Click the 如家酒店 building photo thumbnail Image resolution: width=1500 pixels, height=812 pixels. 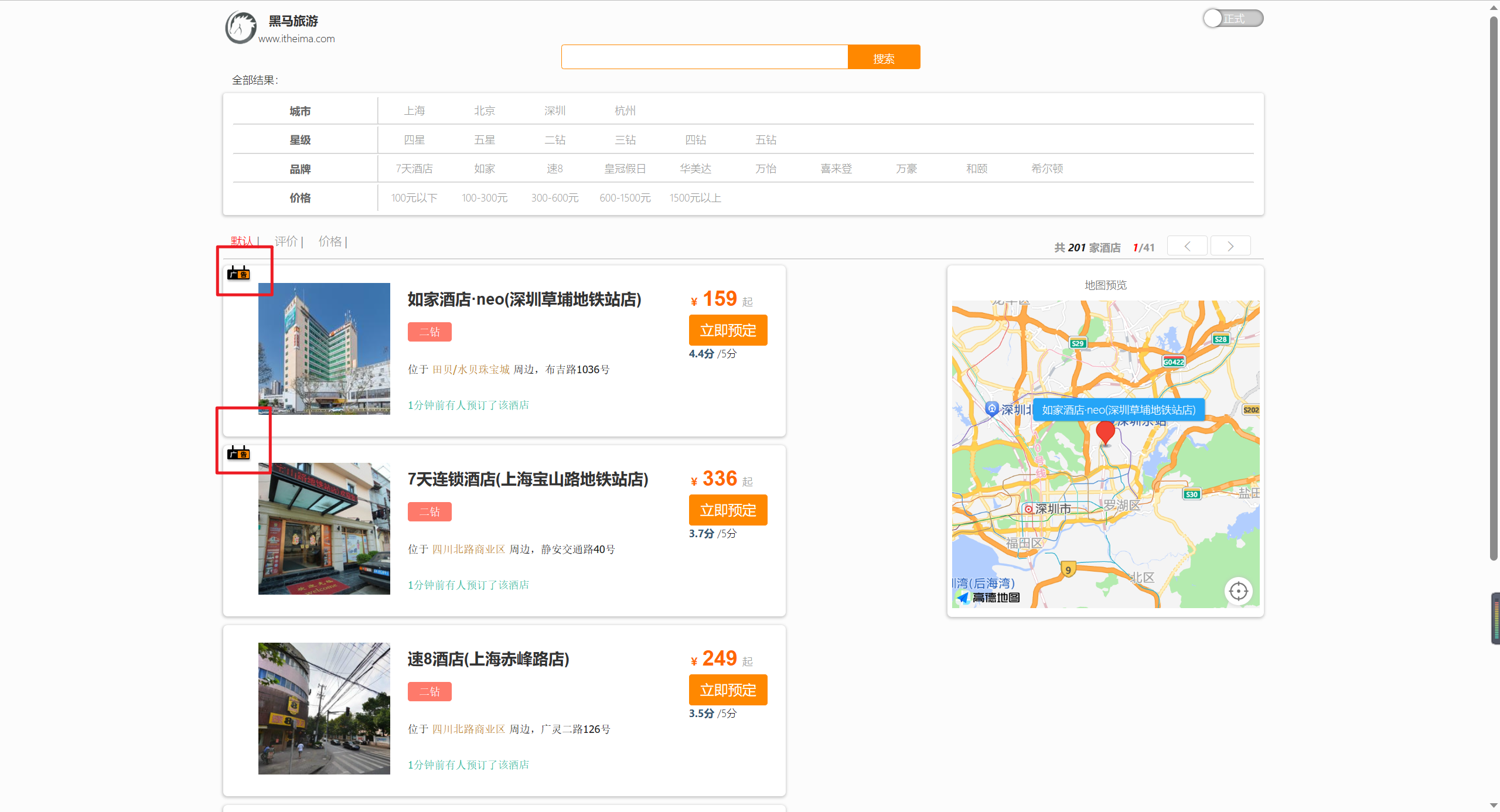324,349
